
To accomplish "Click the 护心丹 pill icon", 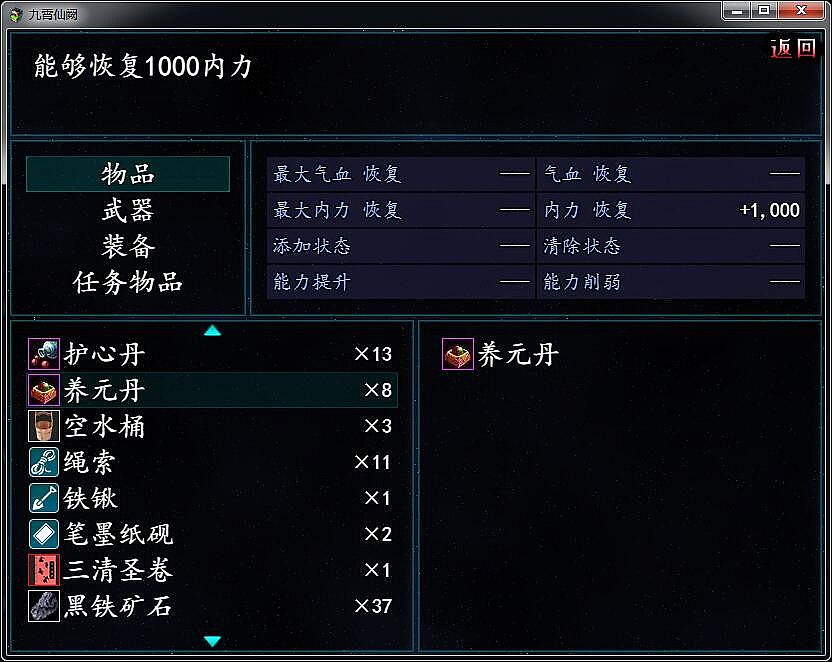I will [x=44, y=354].
